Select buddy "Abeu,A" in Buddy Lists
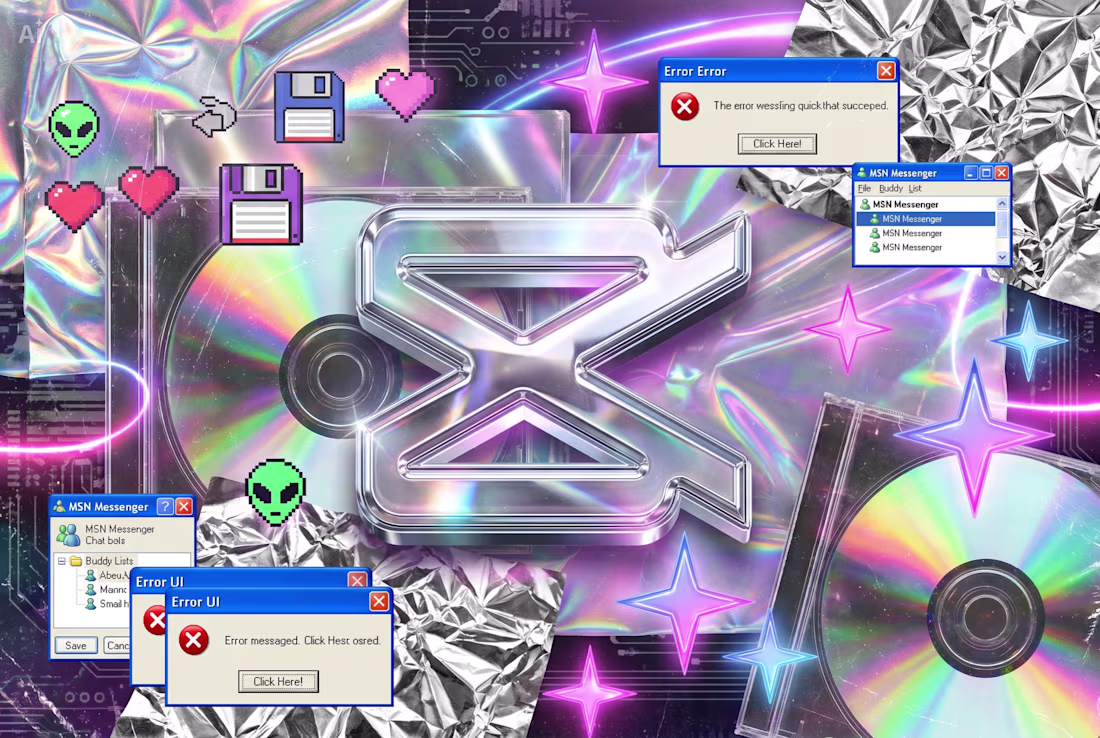 [x=114, y=575]
